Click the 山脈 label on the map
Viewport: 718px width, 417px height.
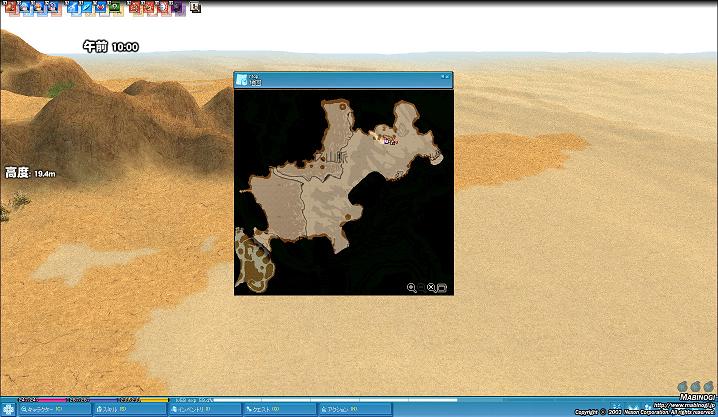click(336, 157)
